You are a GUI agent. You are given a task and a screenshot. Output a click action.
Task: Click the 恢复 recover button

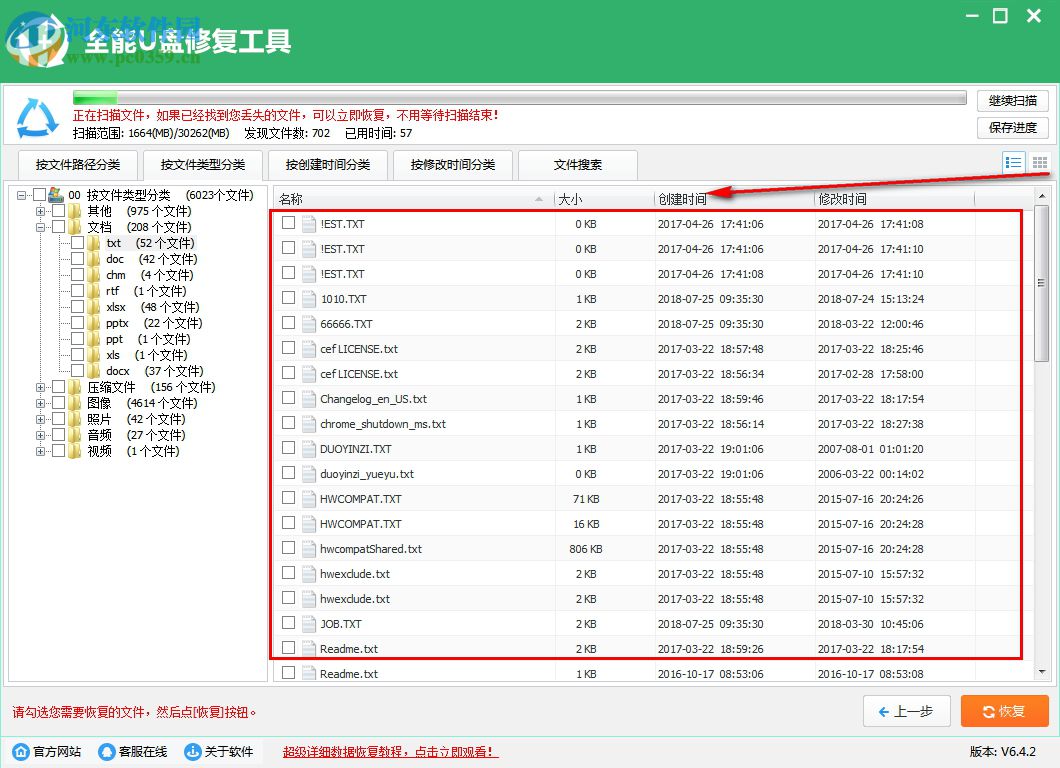click(1004, 711)
